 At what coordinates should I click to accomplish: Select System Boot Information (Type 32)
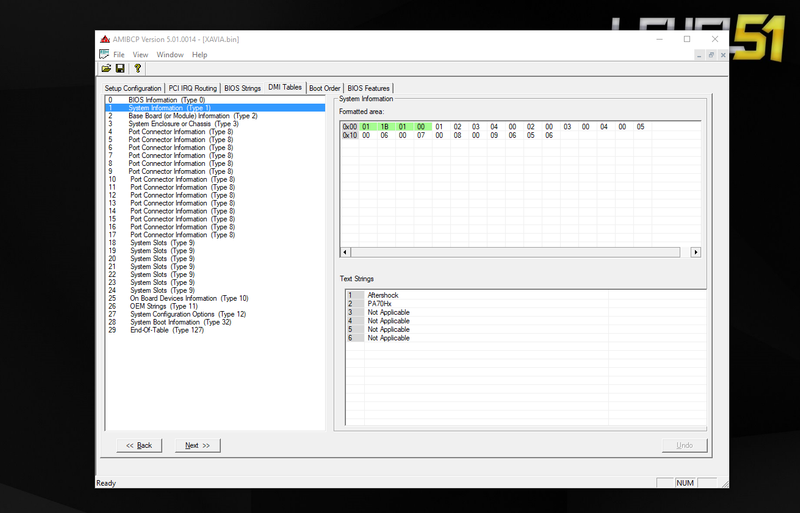(x=215, y=322)
